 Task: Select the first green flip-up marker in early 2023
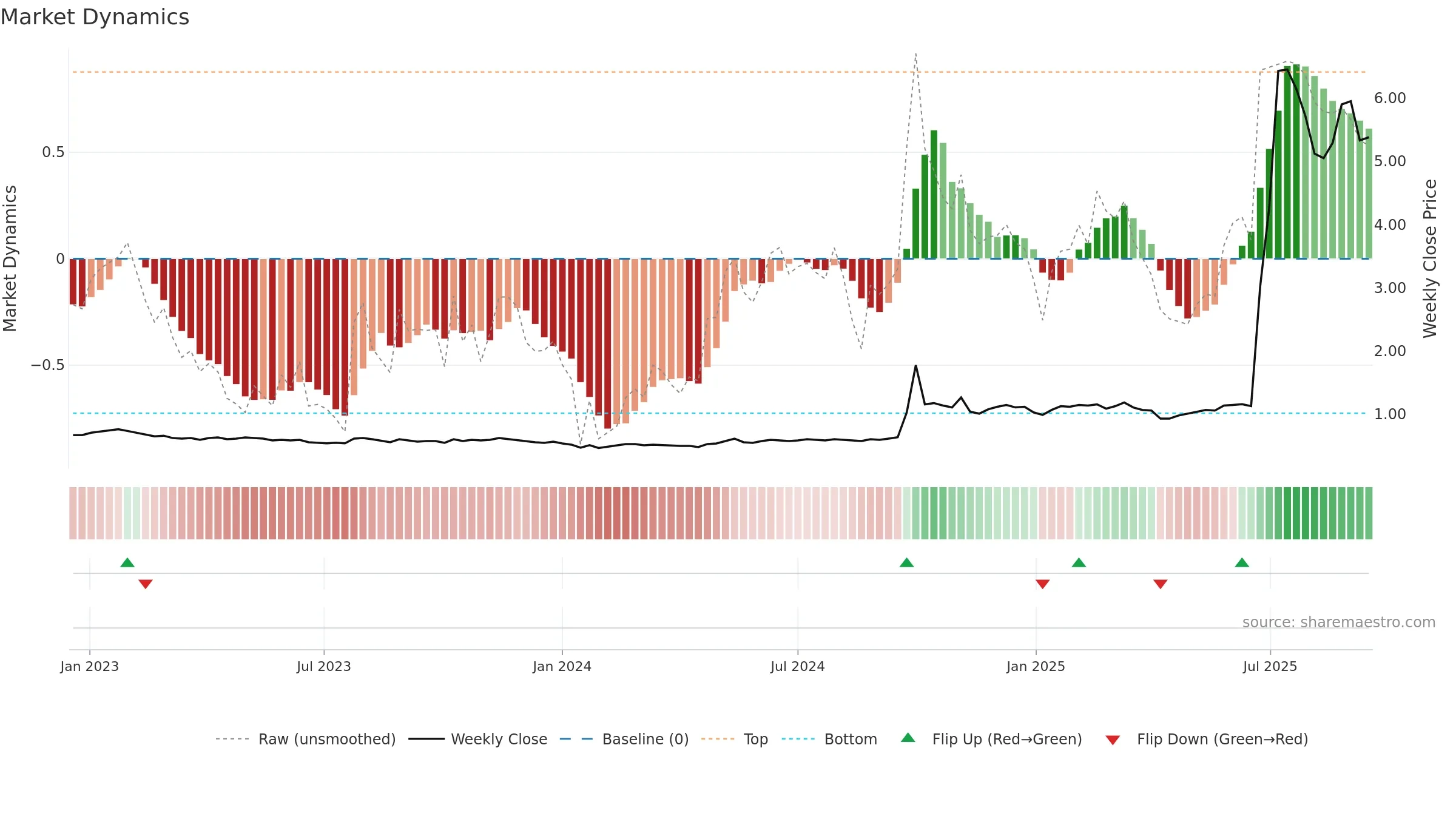point(127,562)
